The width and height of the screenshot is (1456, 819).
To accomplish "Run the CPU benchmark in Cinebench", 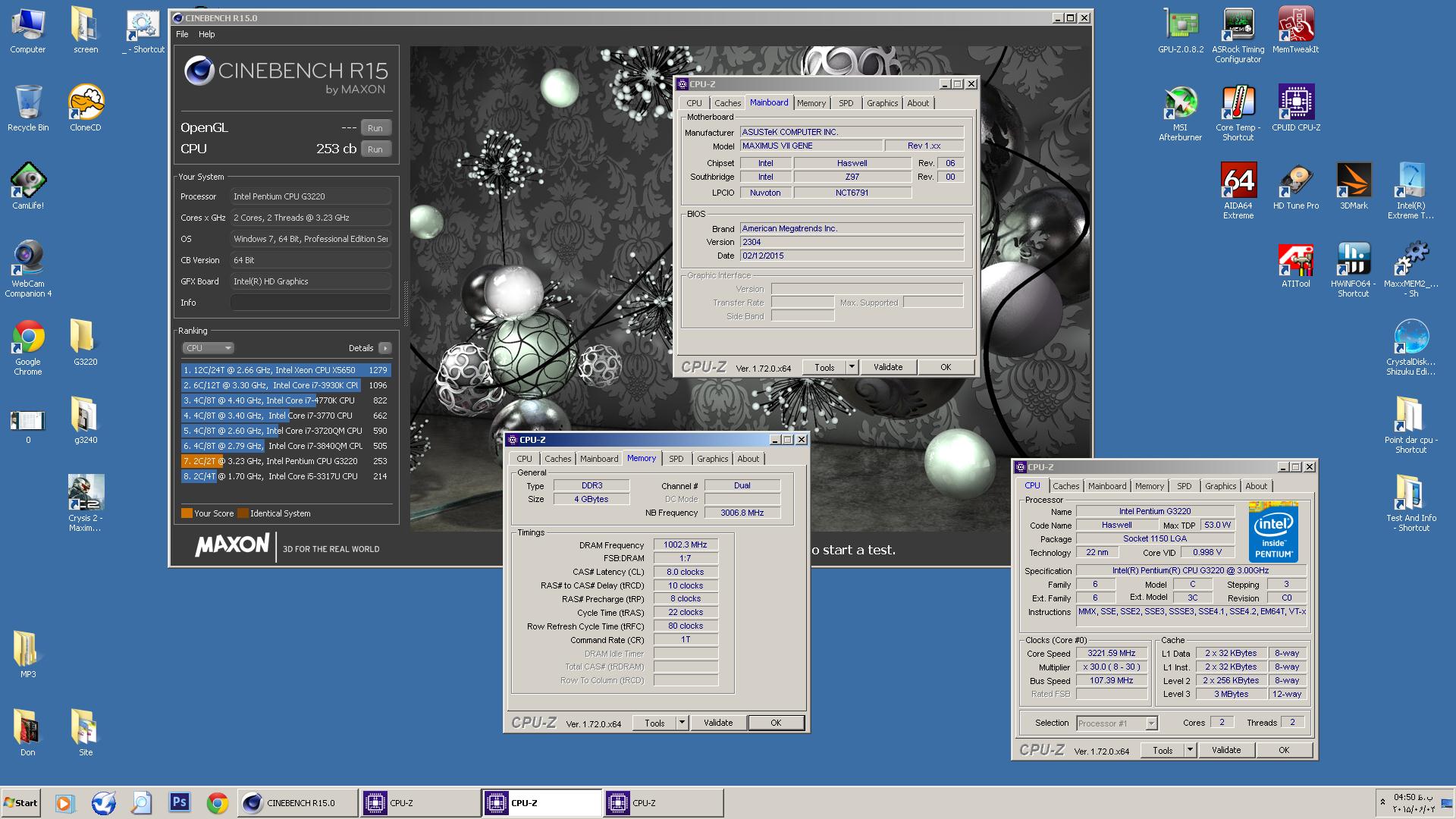I will [375, 149].
